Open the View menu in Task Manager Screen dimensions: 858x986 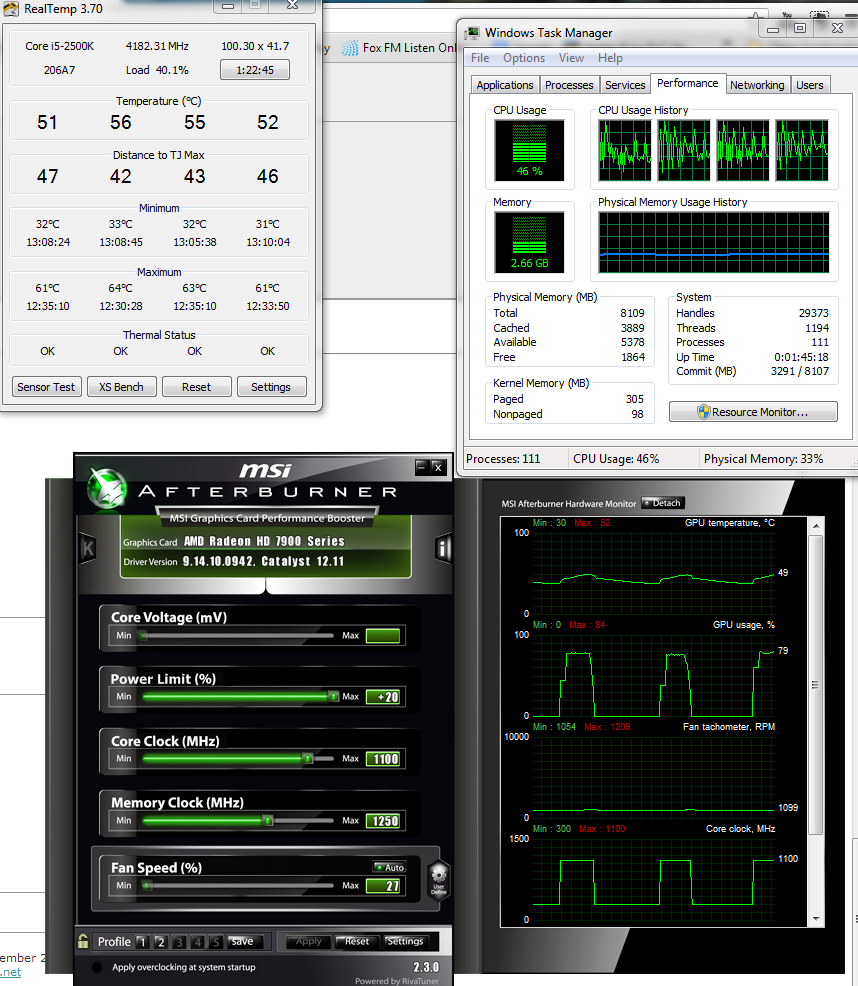pos(572,58)
